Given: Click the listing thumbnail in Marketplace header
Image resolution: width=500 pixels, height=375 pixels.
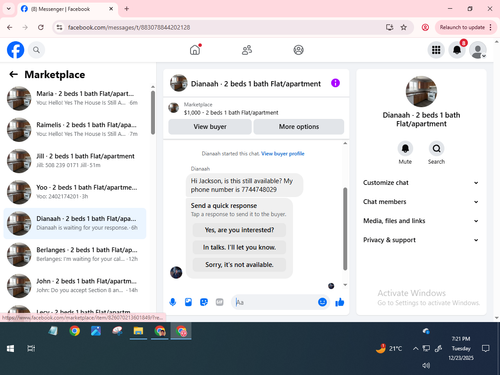Looking at the screenshot, I should [x=173, y=108].
